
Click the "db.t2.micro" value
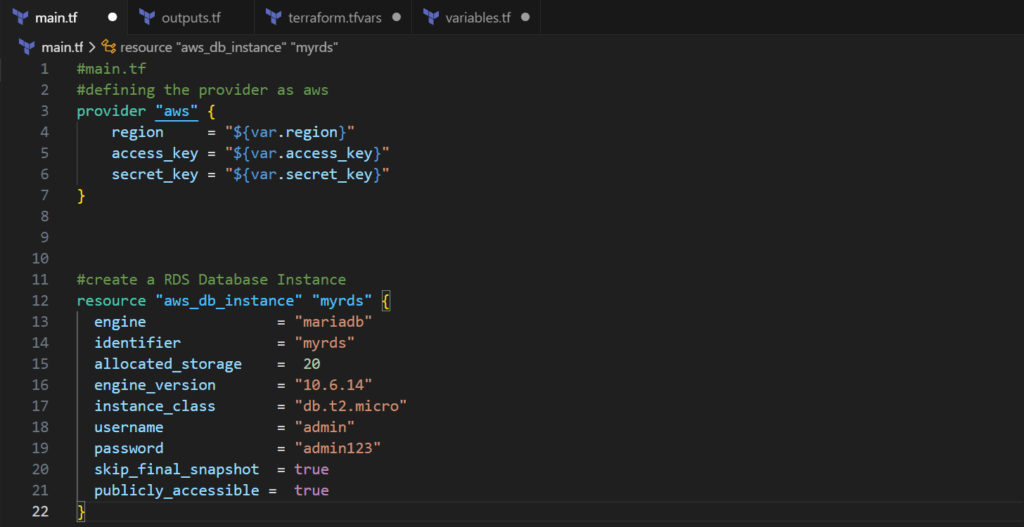point(351,406)
